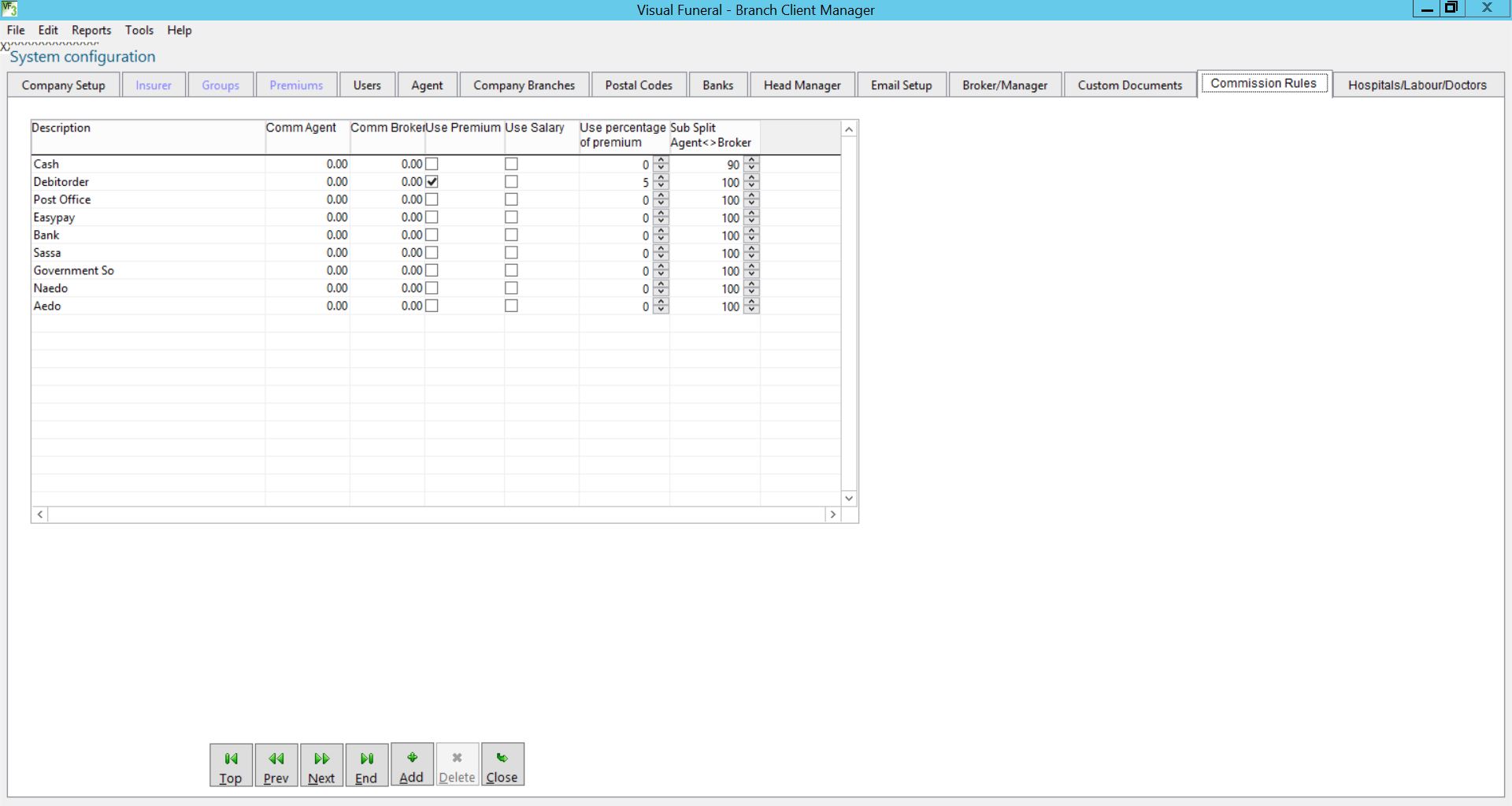This screenshot has width=1512, height=806.
Task: Check Use Premium for Post Office
Action: [432, 199]
